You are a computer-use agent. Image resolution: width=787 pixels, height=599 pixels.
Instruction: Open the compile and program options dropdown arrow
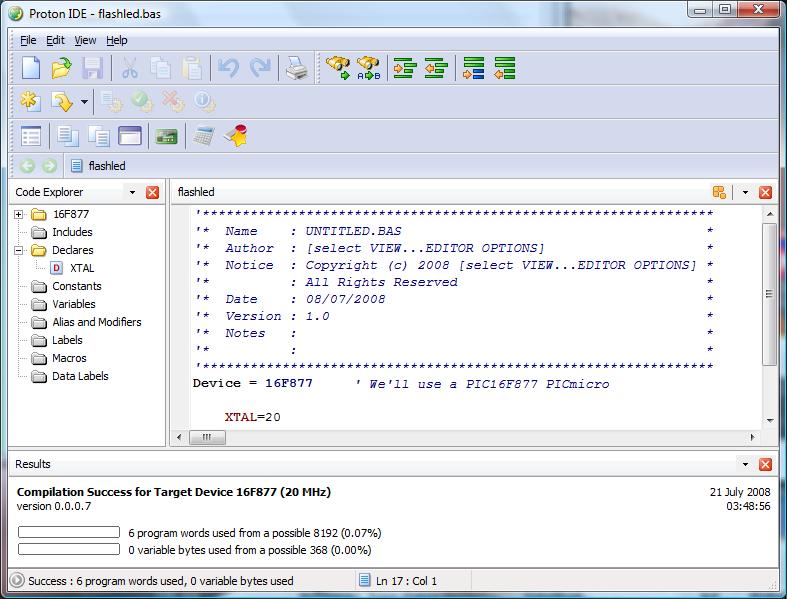pos(84,102)
